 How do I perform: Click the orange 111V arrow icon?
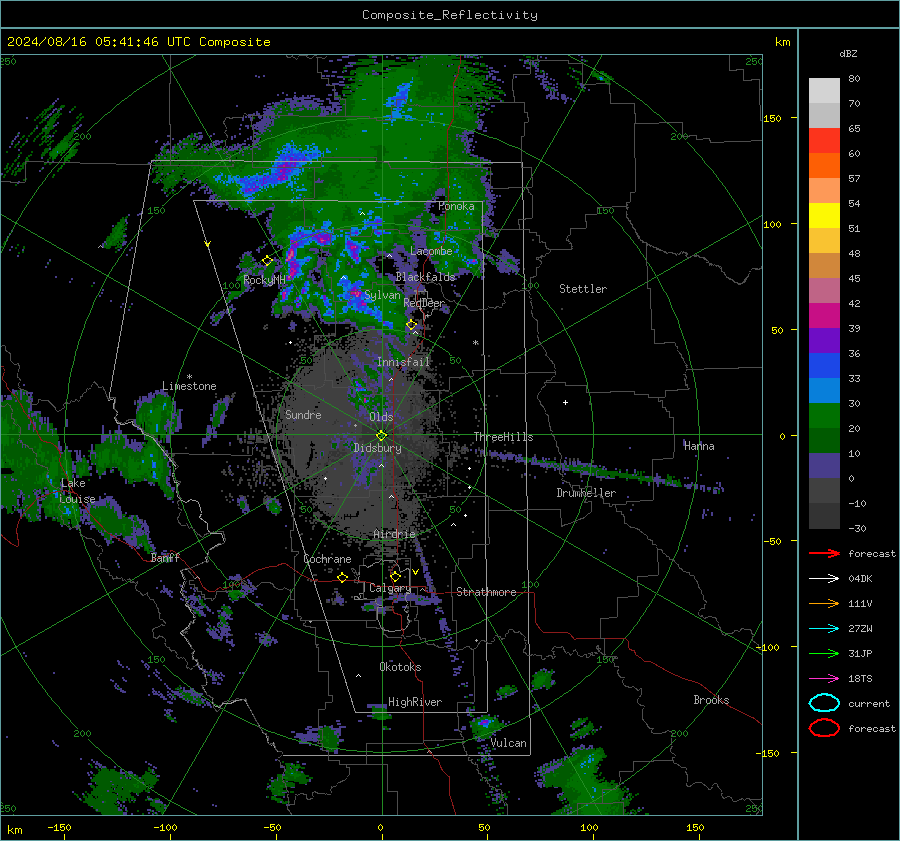824,603
